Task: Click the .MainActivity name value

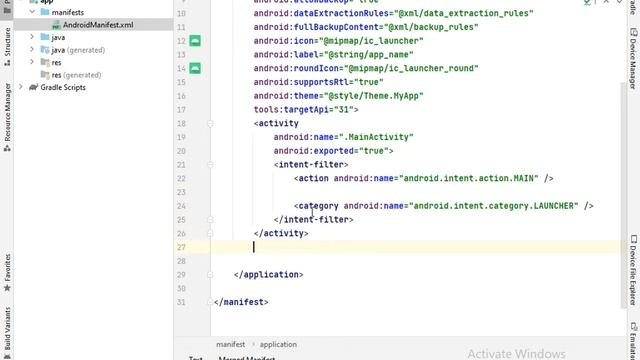Action: (x=376, y=137)
